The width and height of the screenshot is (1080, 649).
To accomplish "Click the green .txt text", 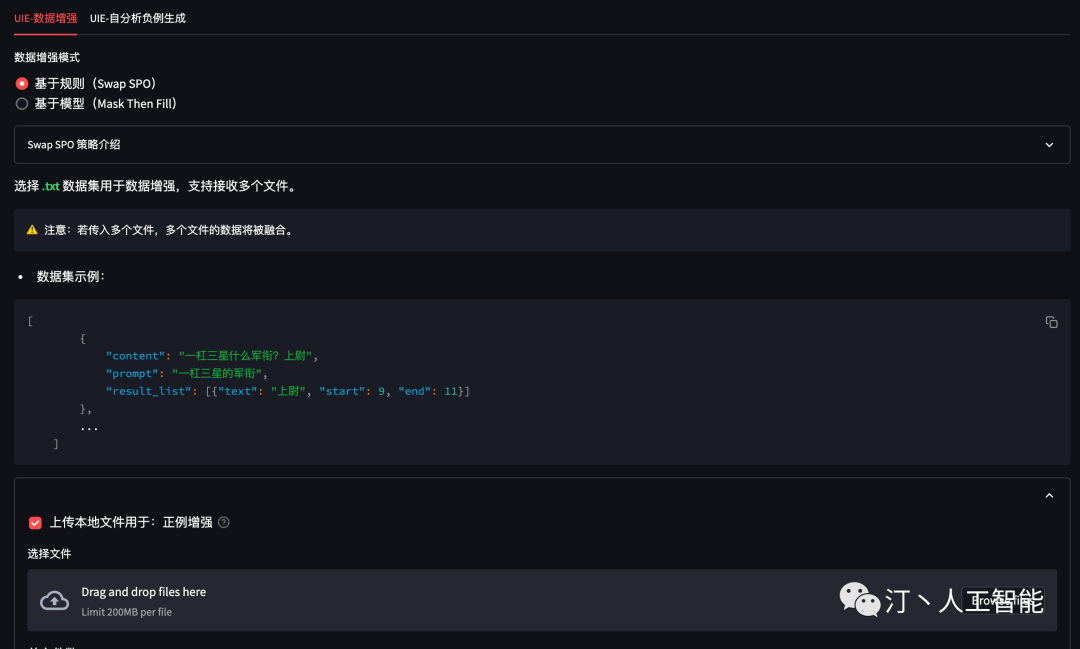I will (51, 186).
